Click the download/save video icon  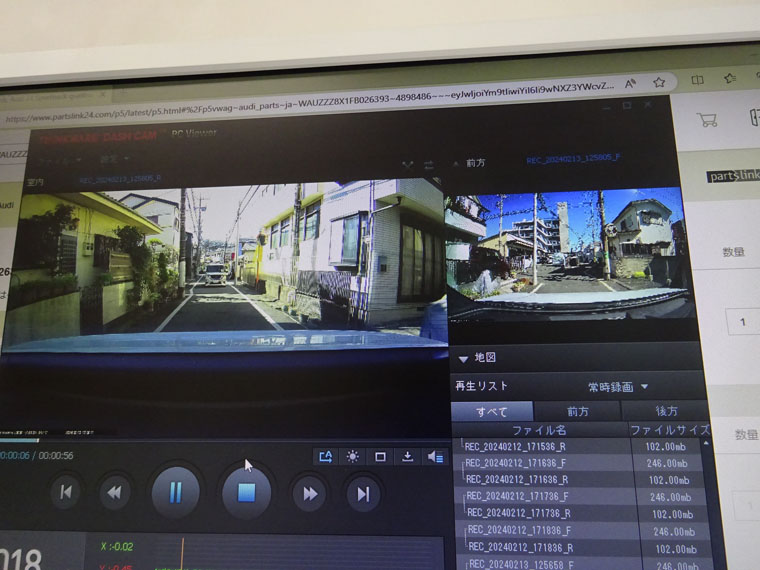pos(407,456)
